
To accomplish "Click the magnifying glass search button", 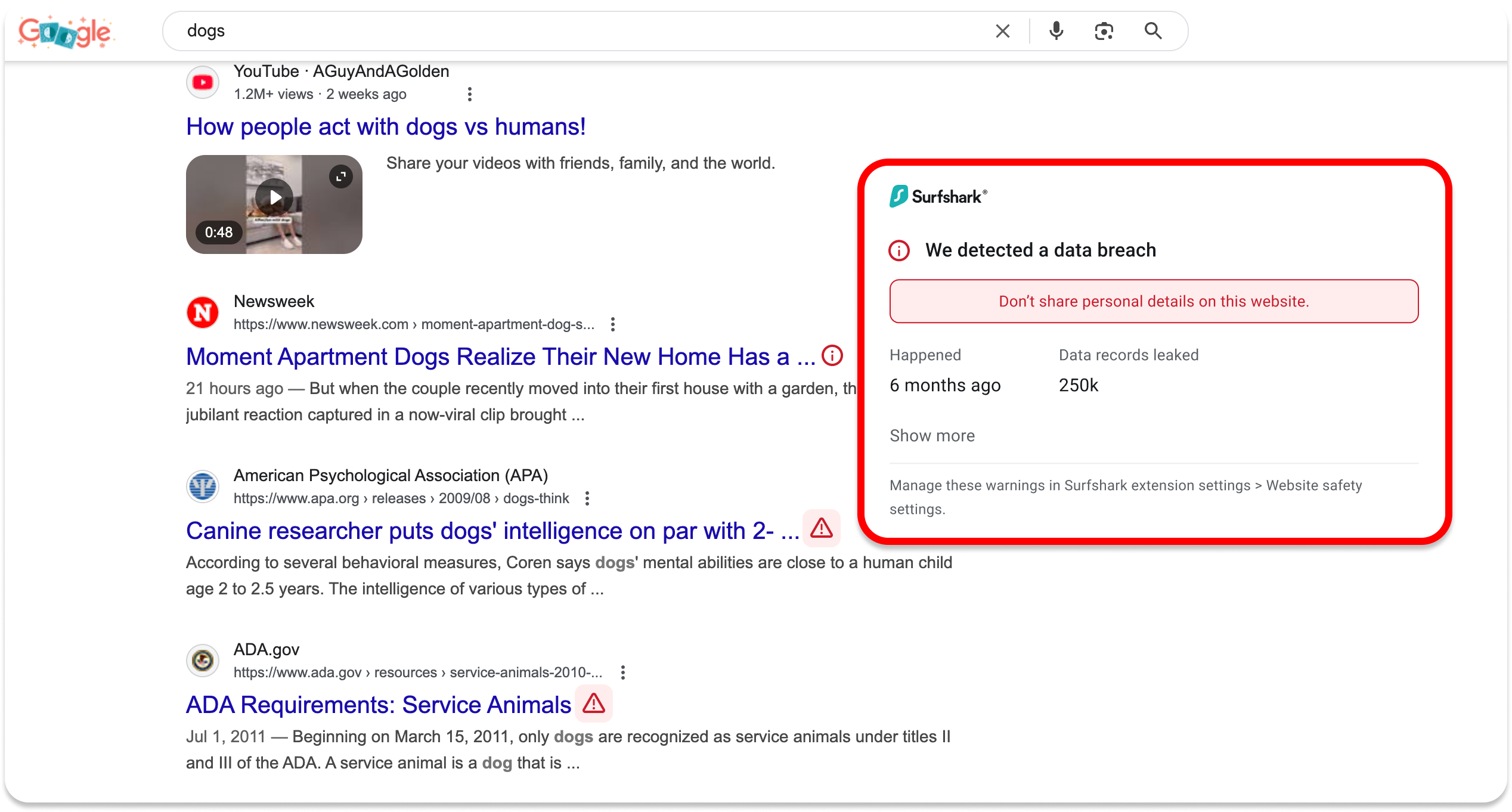I will pyautogui.click(x=1153, y=31).
